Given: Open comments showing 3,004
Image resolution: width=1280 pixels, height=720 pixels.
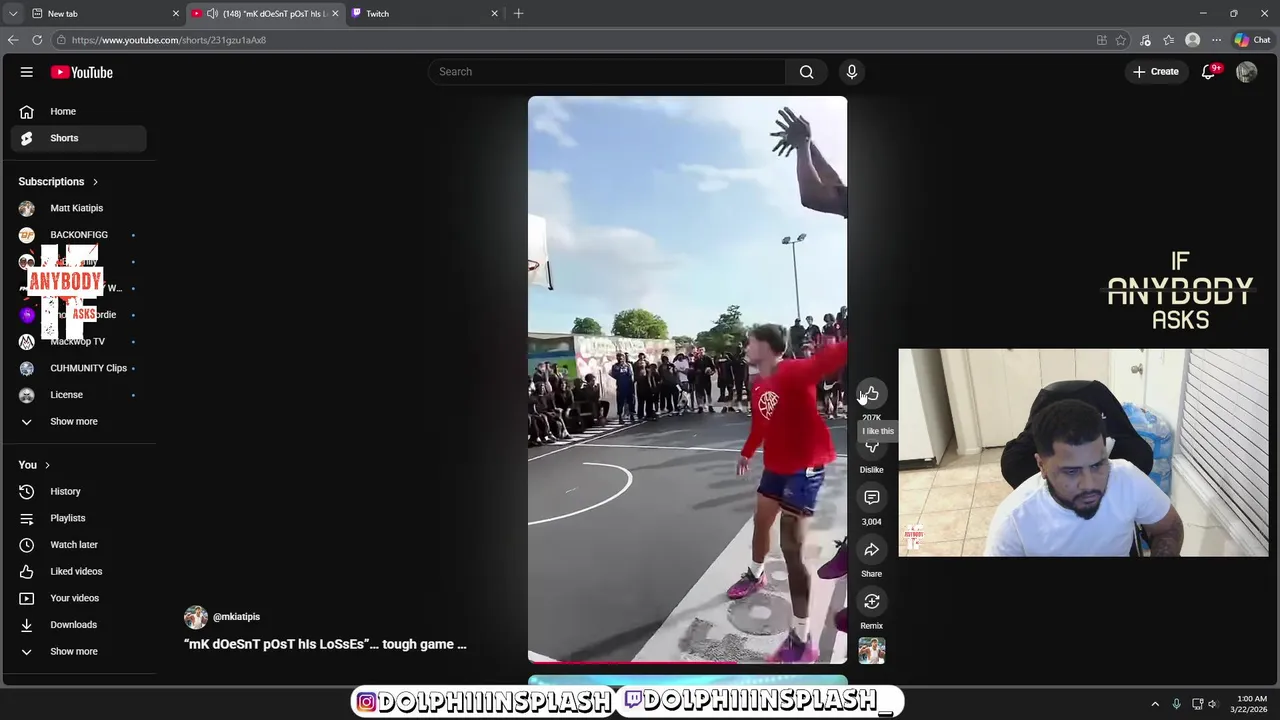Looking at the screenshot, I should (871, 498).
